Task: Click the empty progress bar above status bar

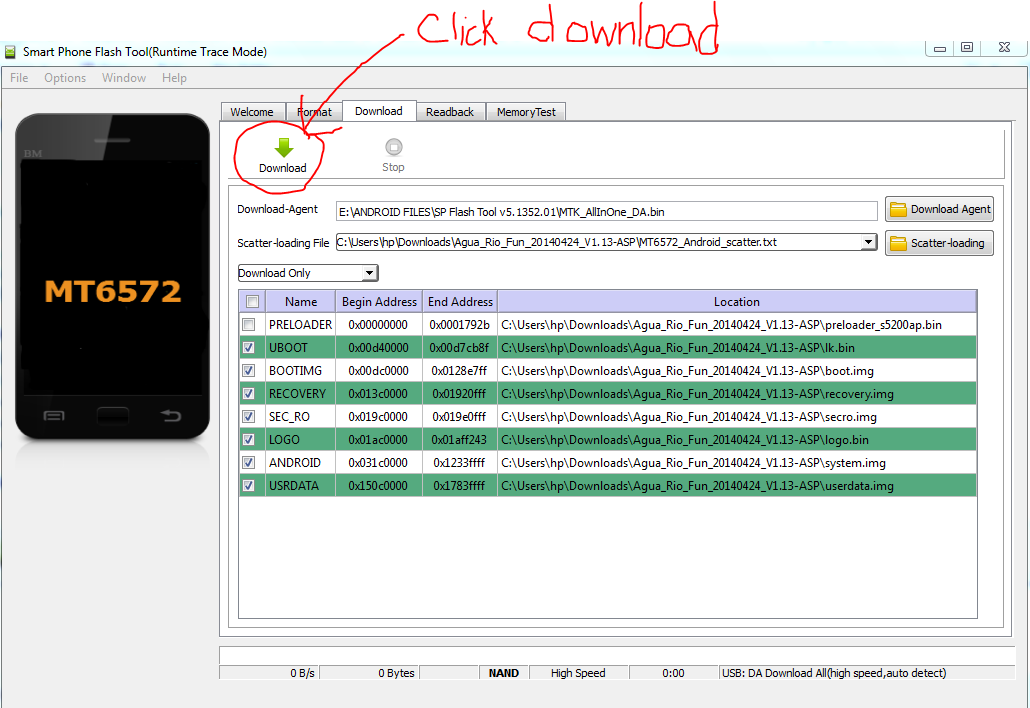Action: (617, 655)
